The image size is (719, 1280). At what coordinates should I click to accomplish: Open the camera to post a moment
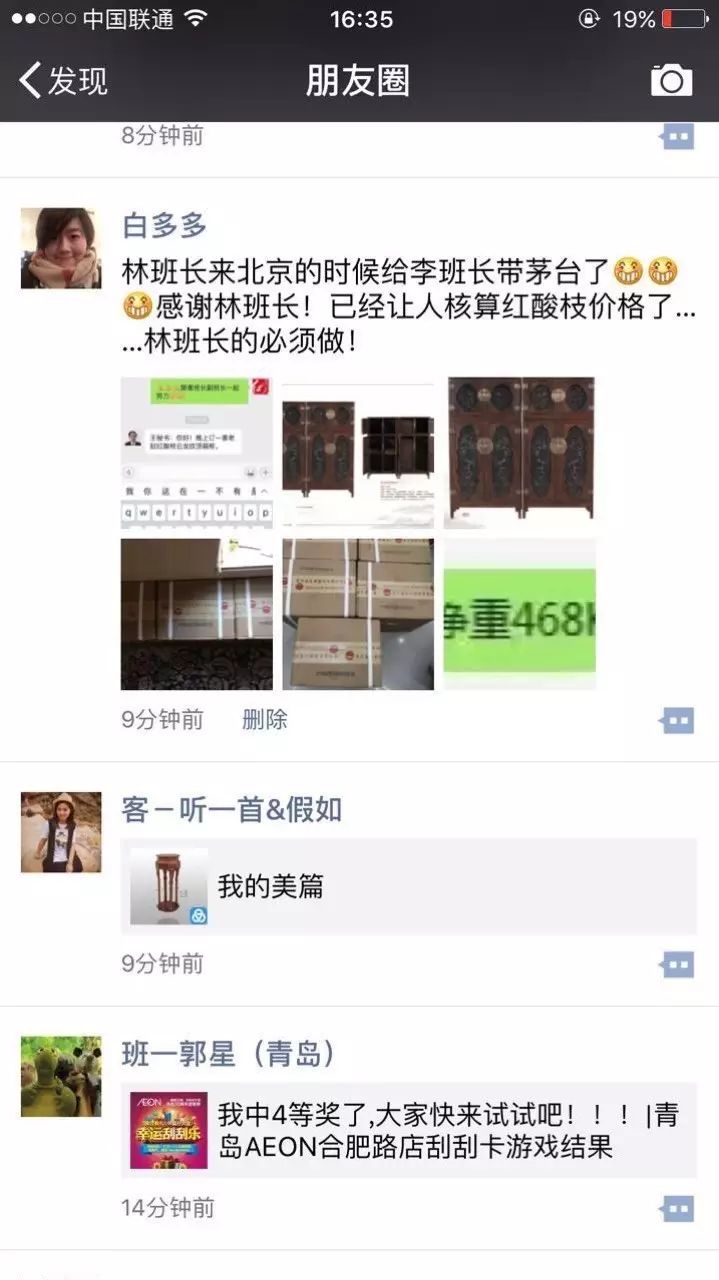[671, 80]
